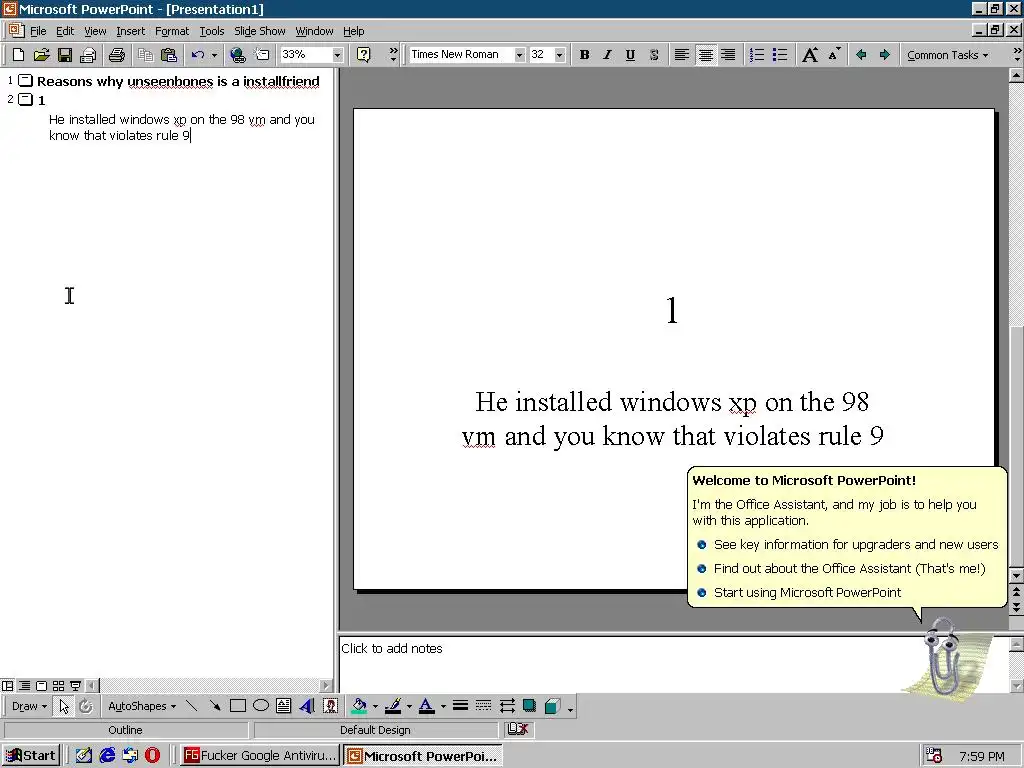Apply text Shadow with the S icon
Screen dimensions: 1024x768
(654, 55)
